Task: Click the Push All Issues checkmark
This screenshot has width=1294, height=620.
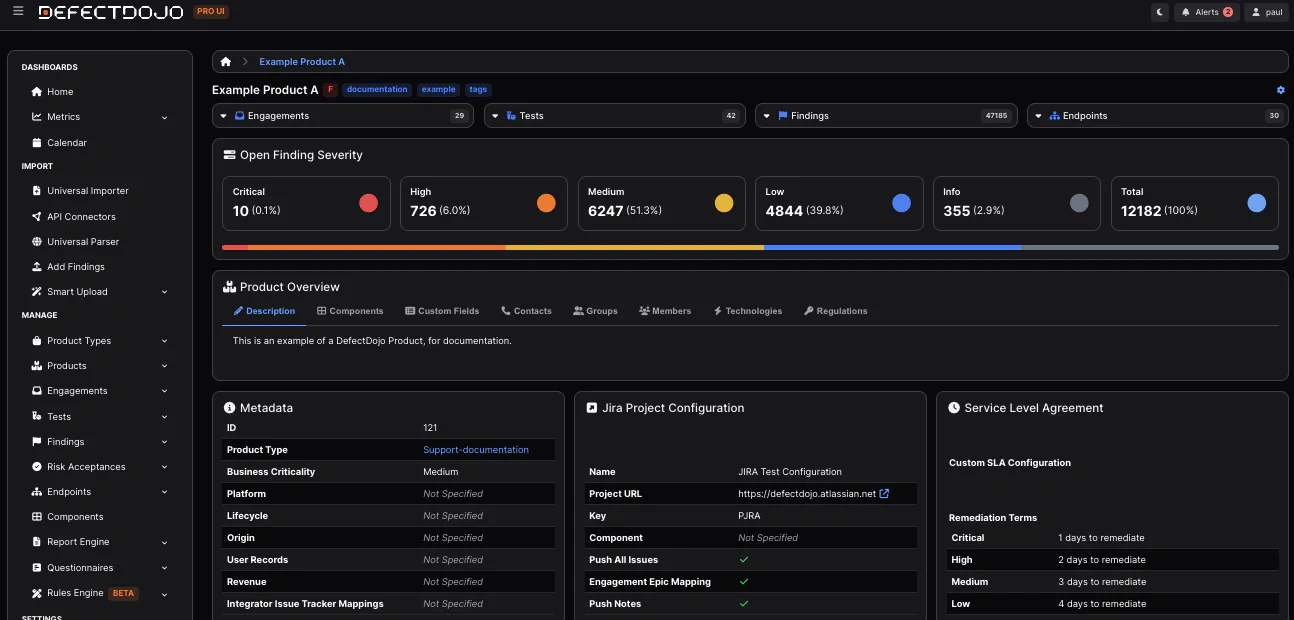Action: click(744, 560)
